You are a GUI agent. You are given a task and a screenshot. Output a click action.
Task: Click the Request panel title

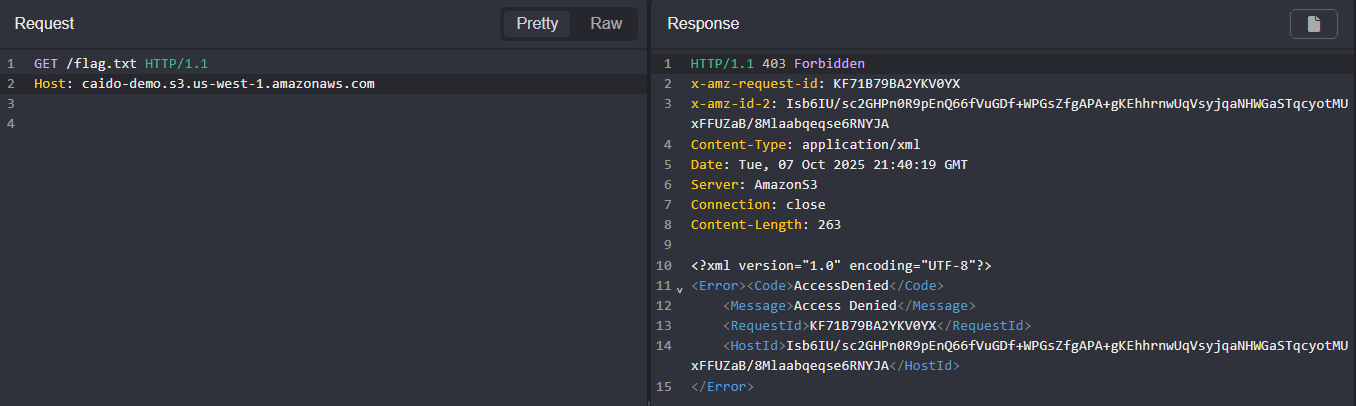click(44, 24)
